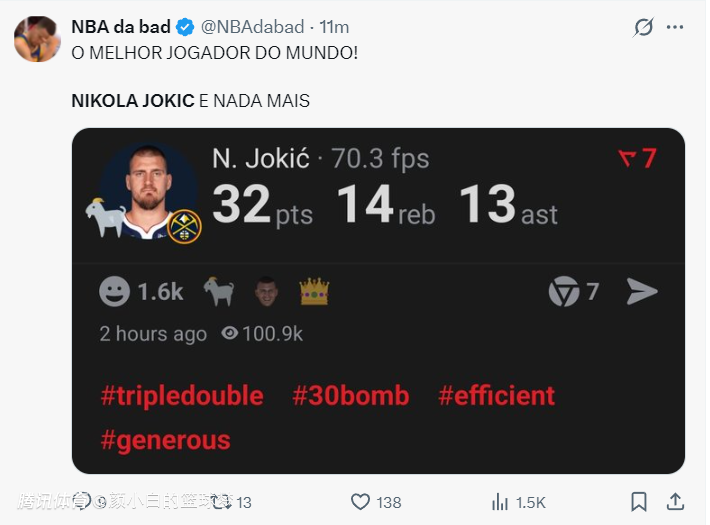The height and width of the screenshot is (525, 710).
Task: Open the #tripledouble hashtag
Action: pos(181,396)
